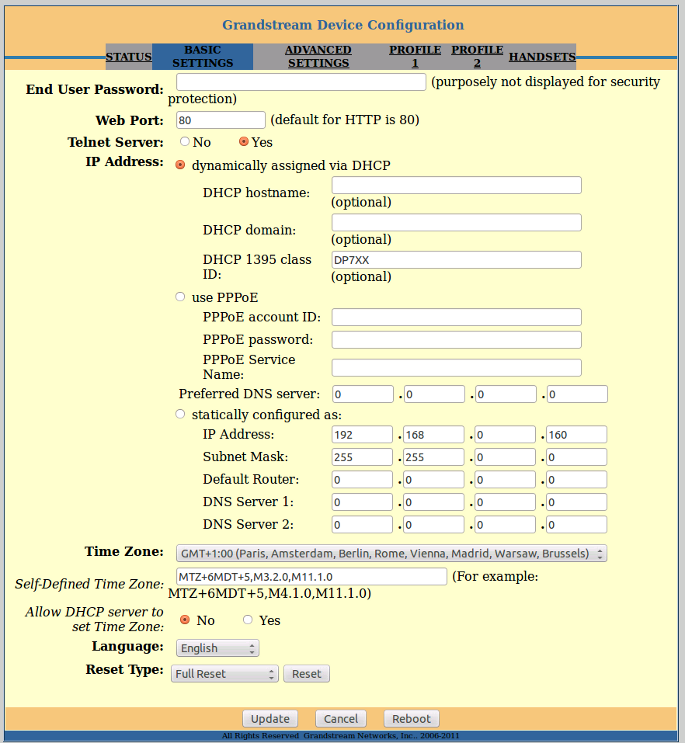Set Telnet Server to Yes

(x=243, y=141)
